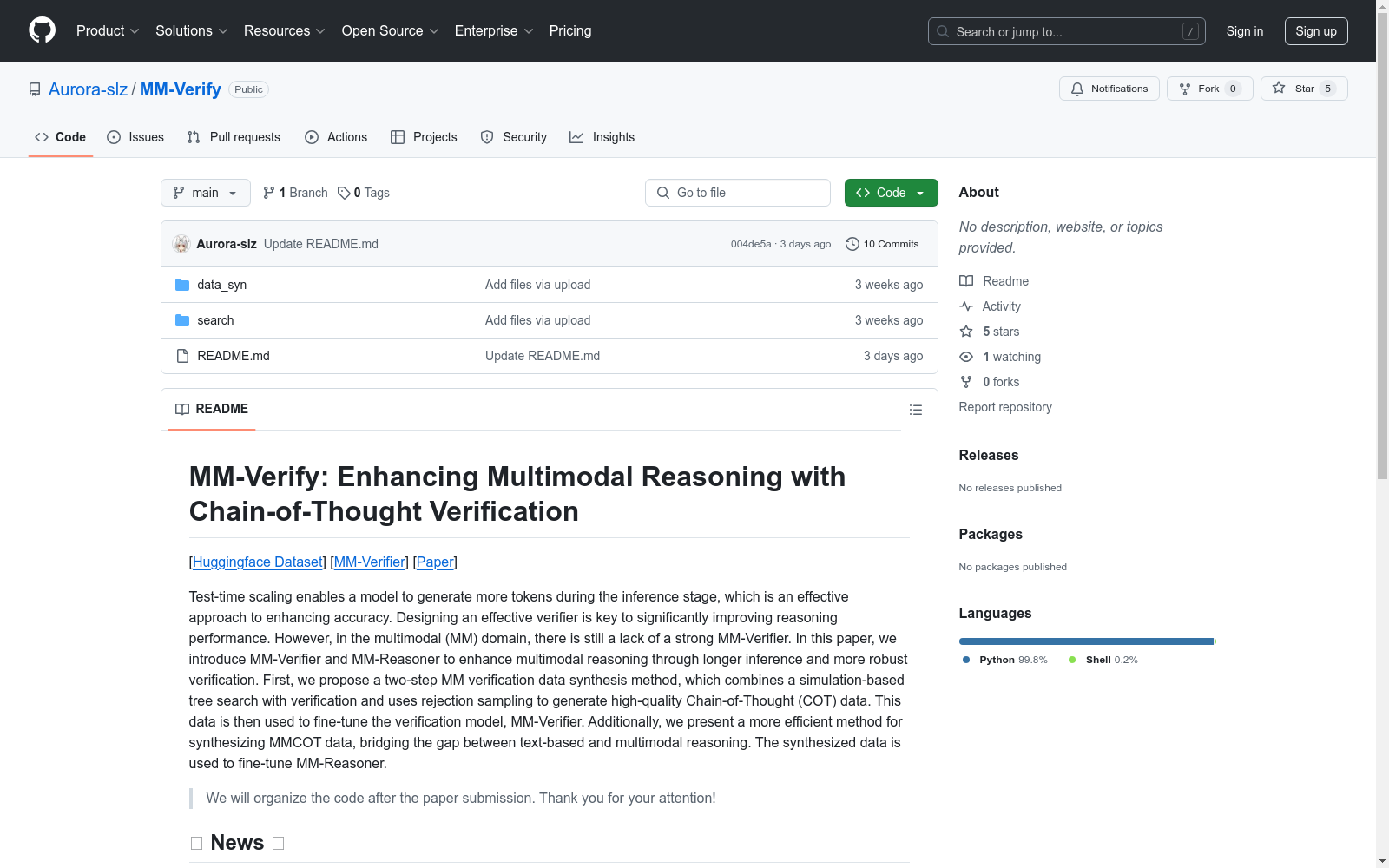Go to the Pricing page
This screenshot has height=868, width=1389.
pyautogui.click(x=570, y=30)
